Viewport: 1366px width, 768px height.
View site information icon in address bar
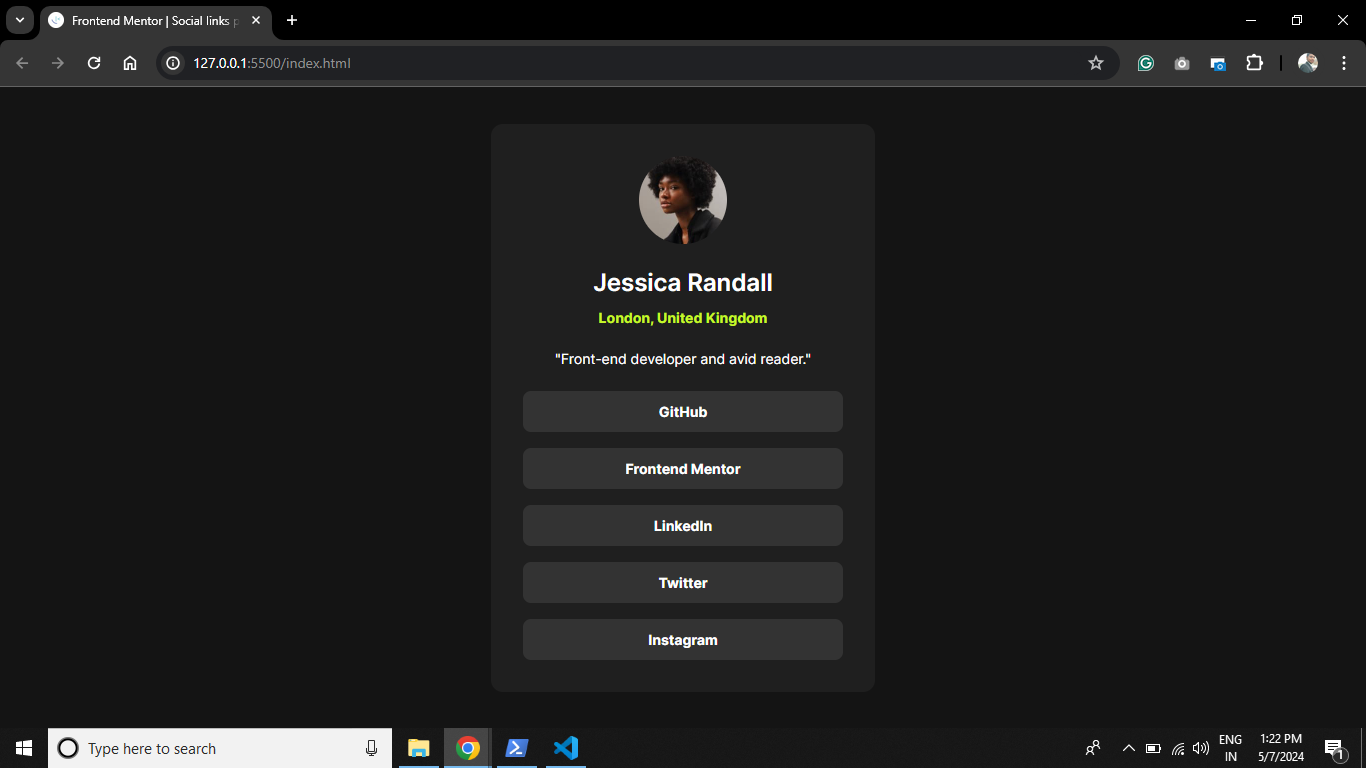(173, 63)
